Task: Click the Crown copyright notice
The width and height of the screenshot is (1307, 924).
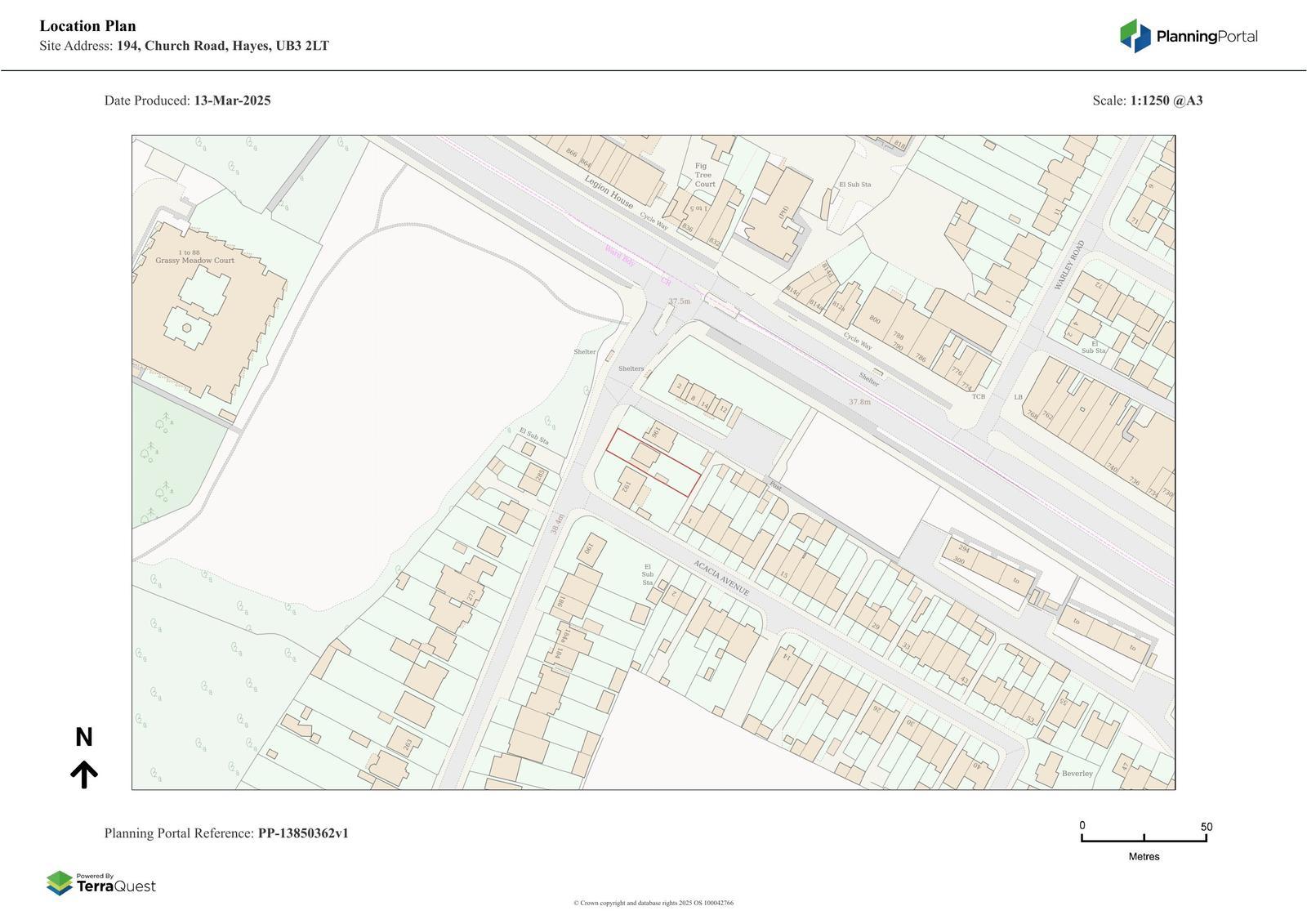Action: (653, 903)
